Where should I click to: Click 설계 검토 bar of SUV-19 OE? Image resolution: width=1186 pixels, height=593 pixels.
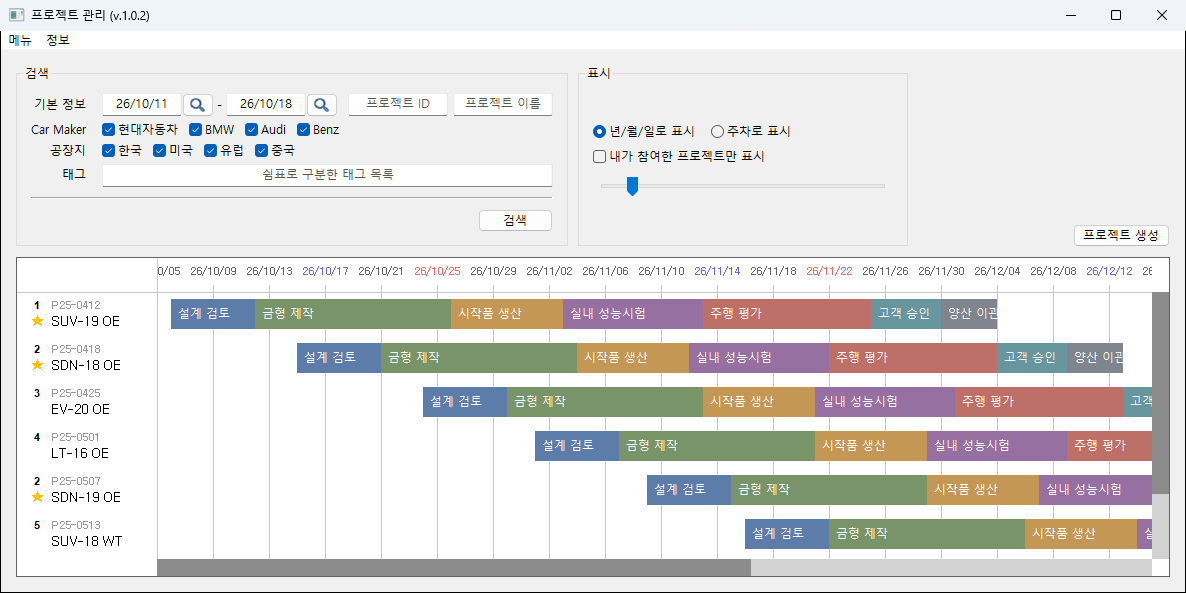click(213, 314)
